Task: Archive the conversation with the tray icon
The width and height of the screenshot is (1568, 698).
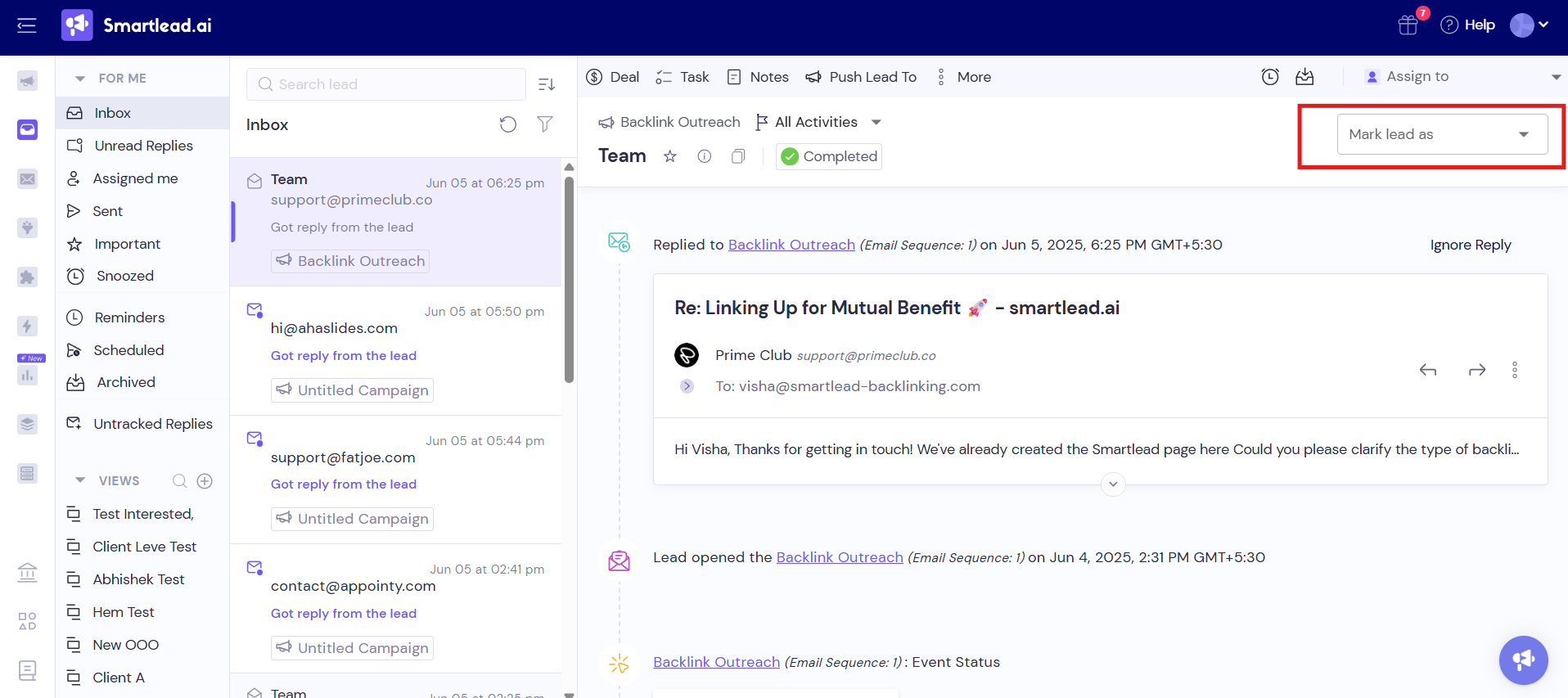Action: click(x=1304, y=77)
